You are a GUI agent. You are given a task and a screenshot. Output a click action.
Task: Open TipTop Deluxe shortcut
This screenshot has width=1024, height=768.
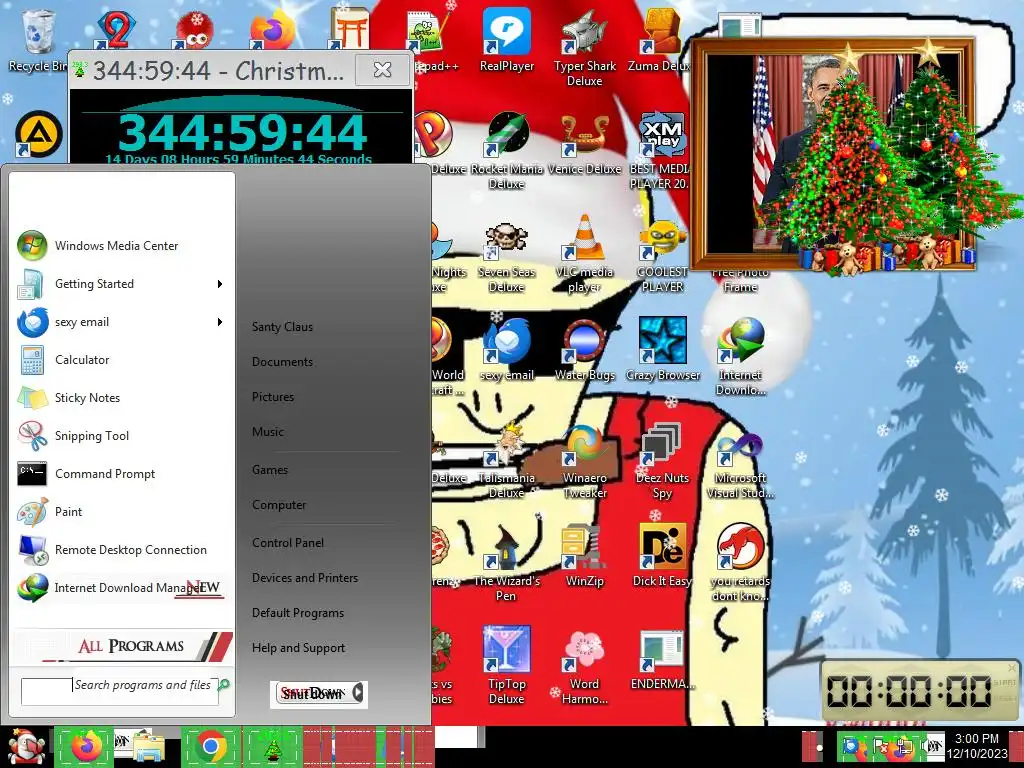506,666
